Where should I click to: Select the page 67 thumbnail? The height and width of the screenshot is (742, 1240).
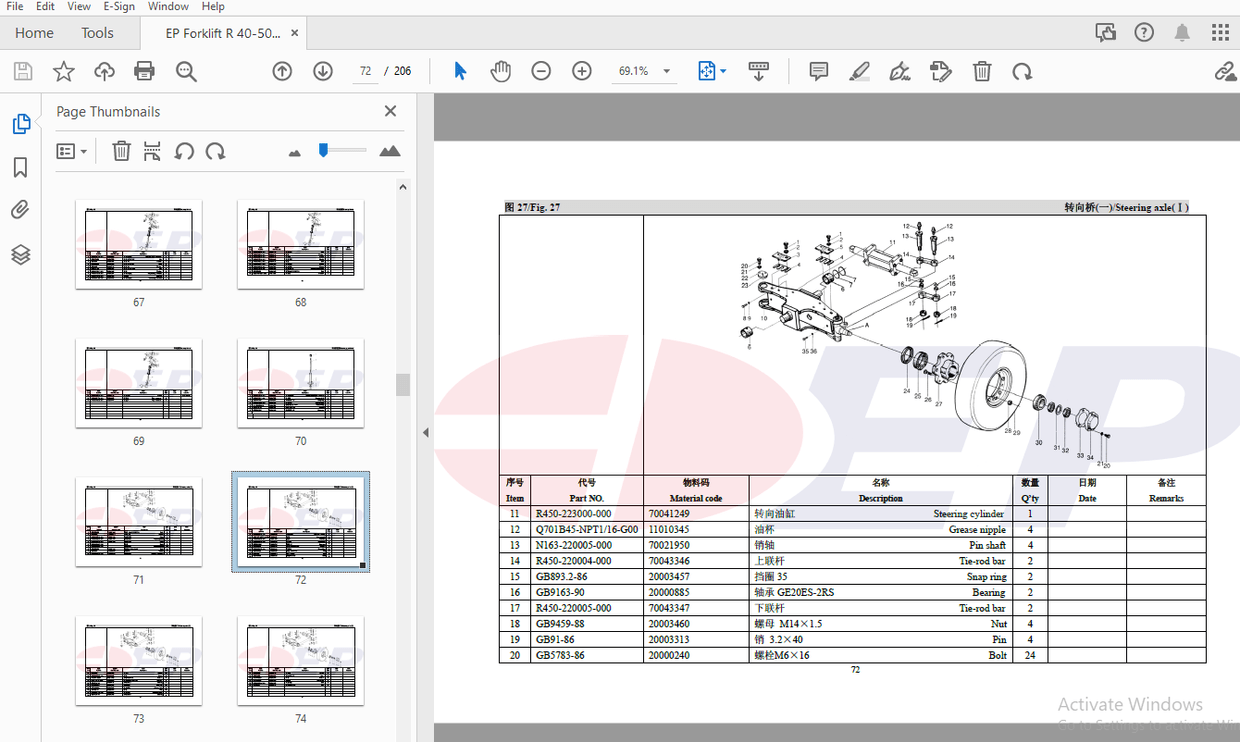click(139, 244)
